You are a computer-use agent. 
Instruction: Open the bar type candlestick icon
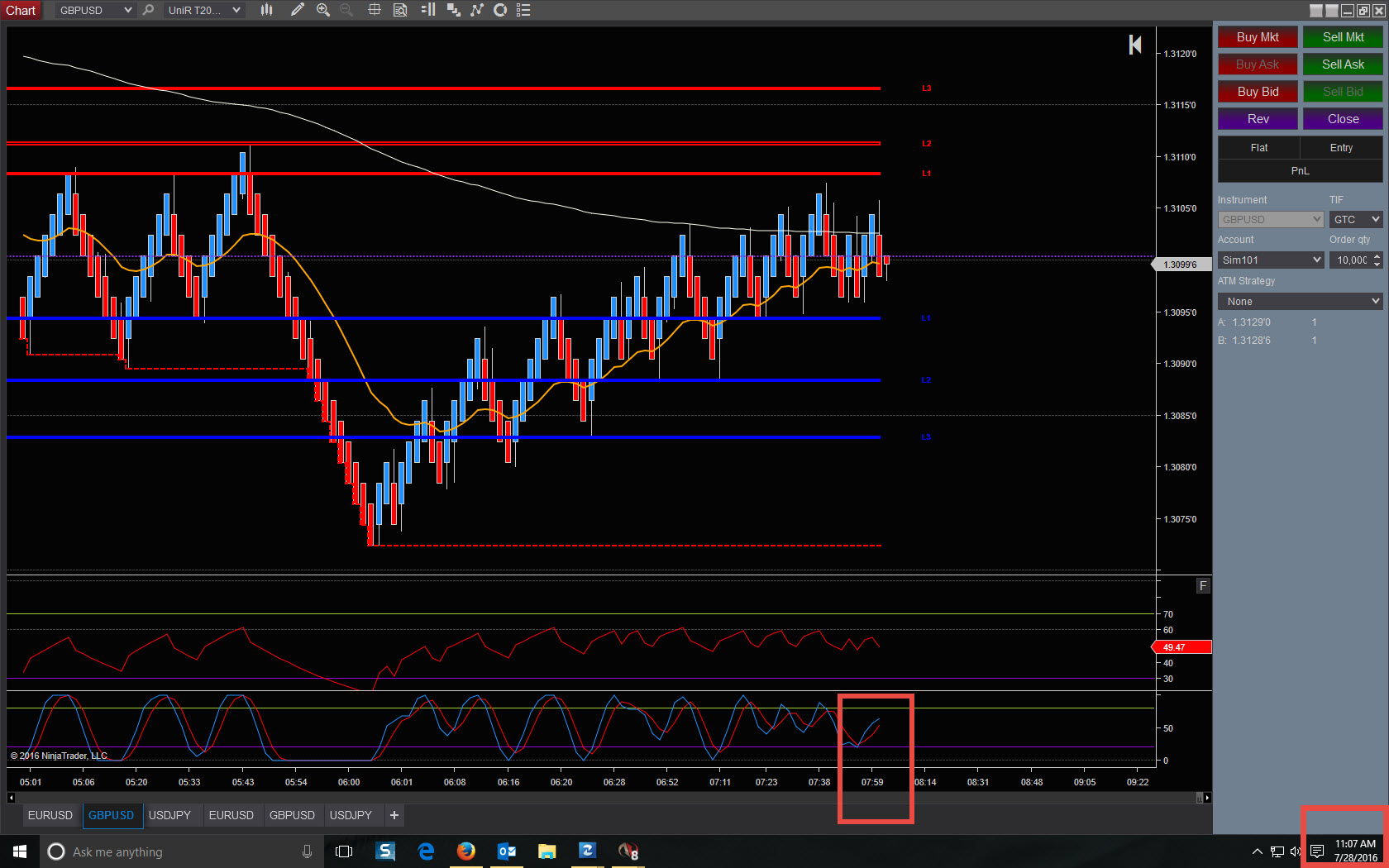pos(266,10)
